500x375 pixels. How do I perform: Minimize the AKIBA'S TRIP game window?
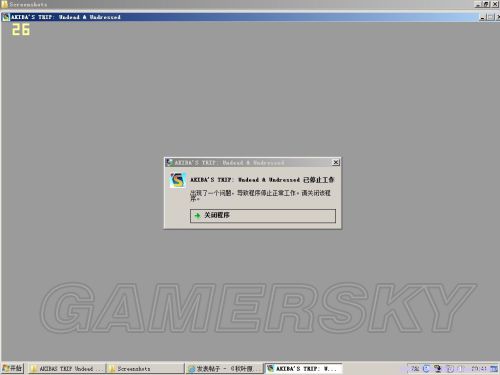coord(483,17)
